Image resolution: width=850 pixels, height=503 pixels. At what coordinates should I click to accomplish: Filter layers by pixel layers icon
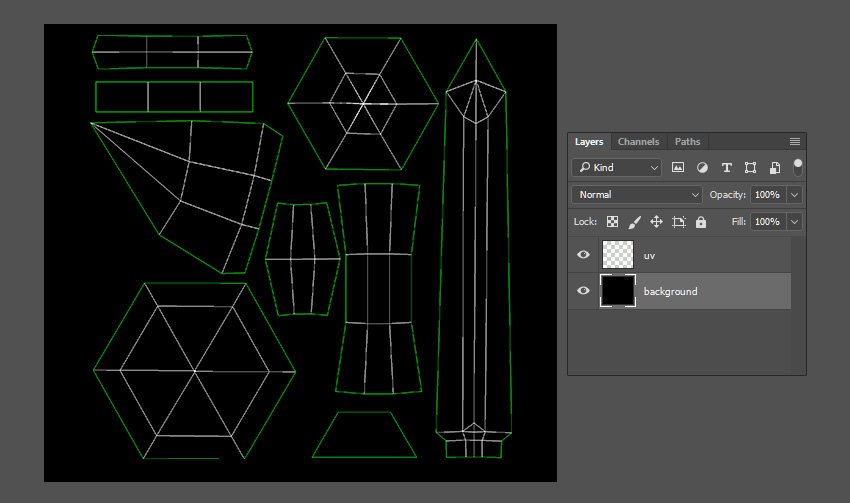click(x=678, y=168)
